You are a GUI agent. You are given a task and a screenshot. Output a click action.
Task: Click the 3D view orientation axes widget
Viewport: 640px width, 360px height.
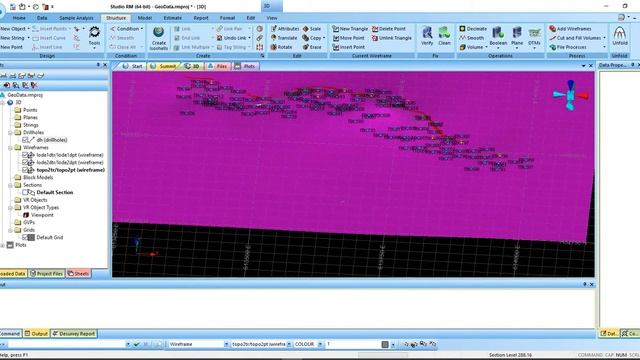(x=571, y=96)
